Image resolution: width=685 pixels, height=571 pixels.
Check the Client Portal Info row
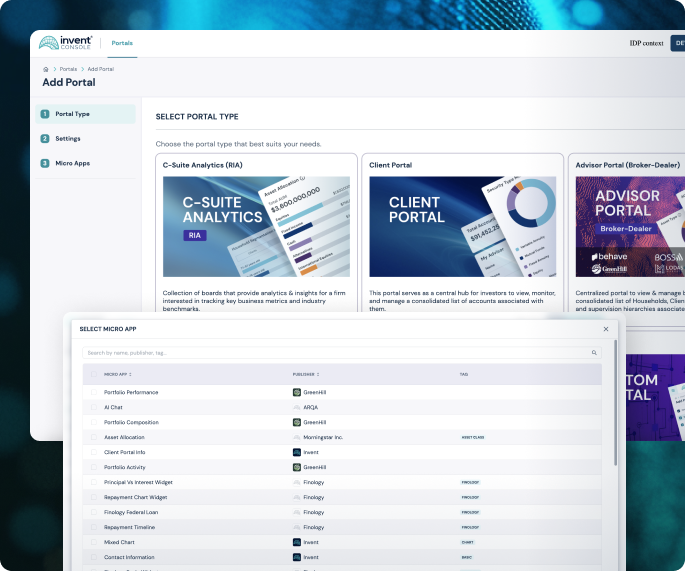(93, 452)
